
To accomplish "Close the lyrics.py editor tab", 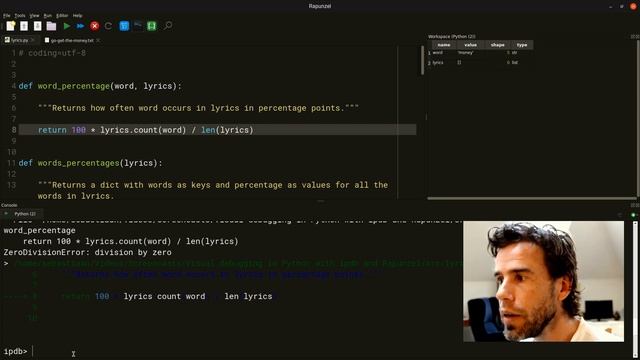I will [x=33, y=40].
